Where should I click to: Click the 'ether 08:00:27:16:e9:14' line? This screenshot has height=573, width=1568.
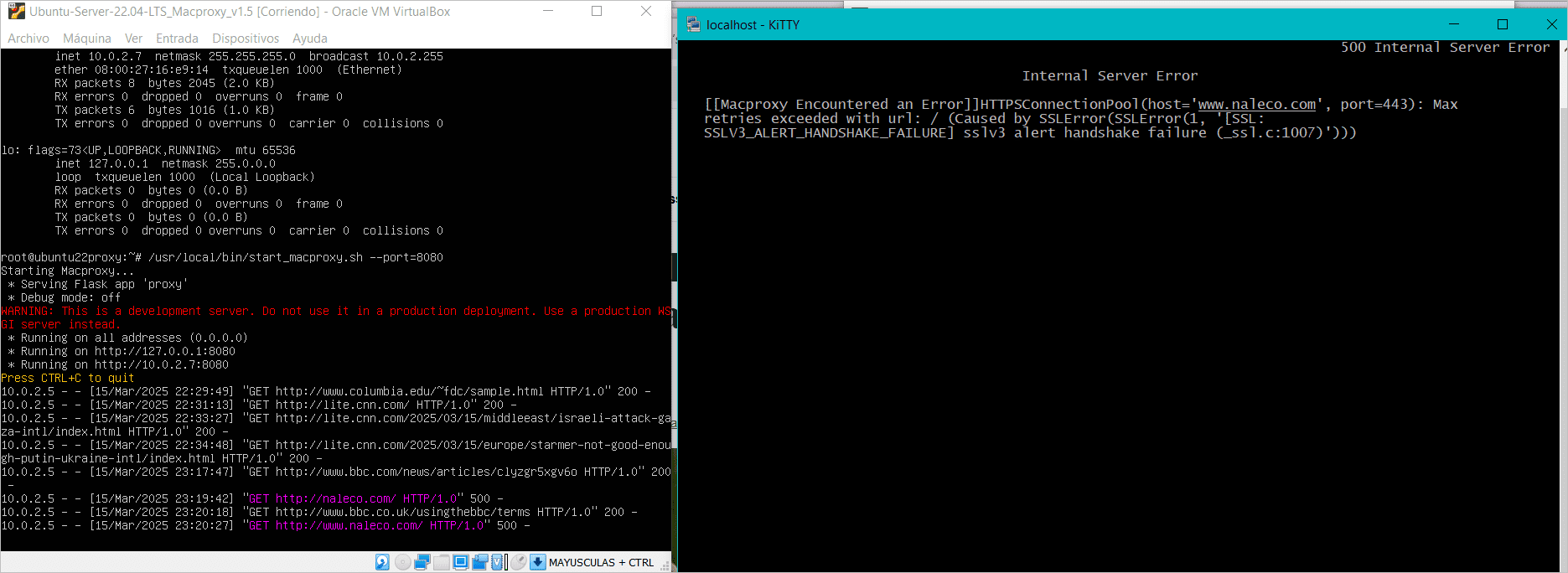point(229,70)
